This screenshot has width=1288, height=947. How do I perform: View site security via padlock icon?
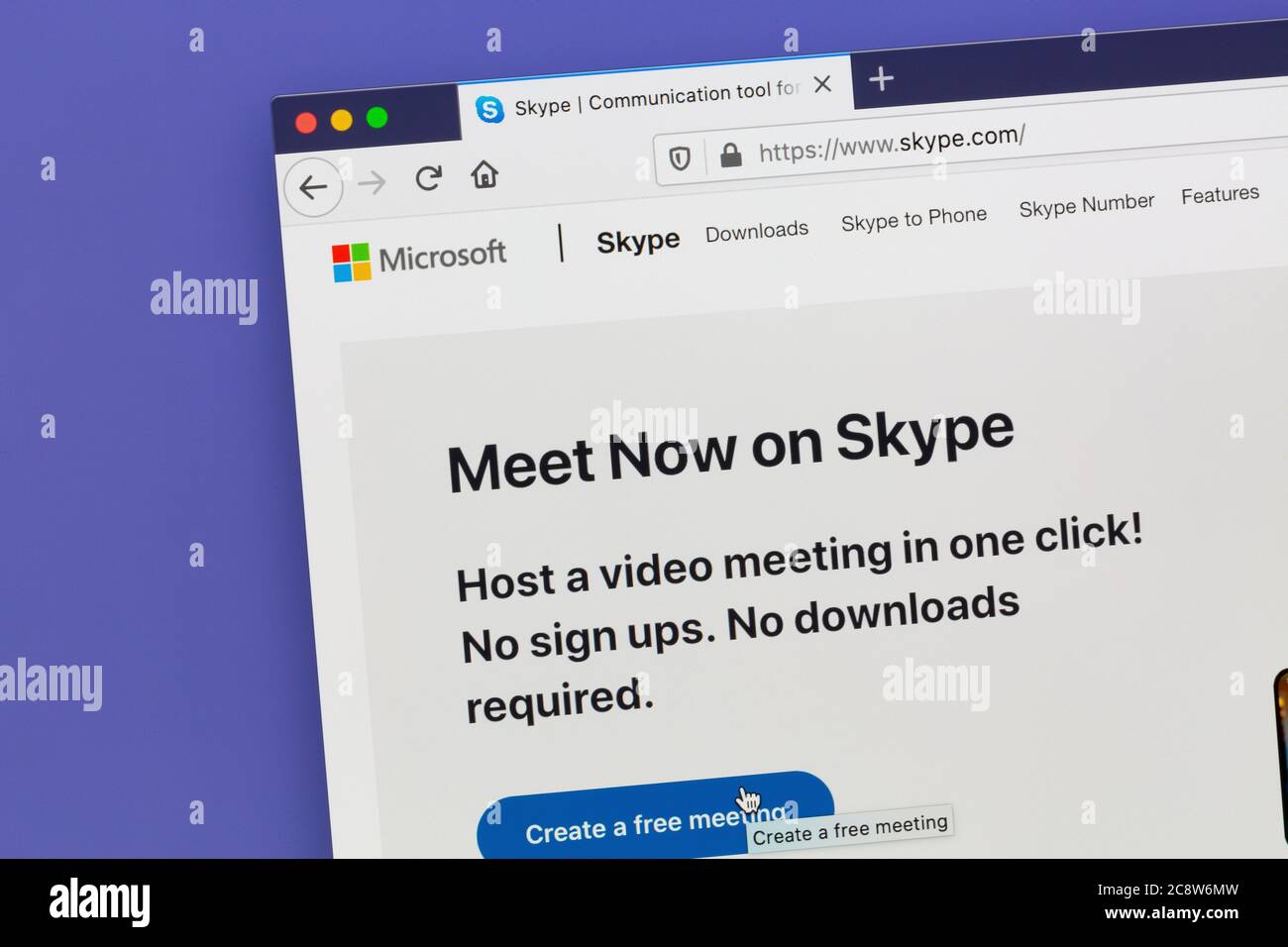(731, 155)
